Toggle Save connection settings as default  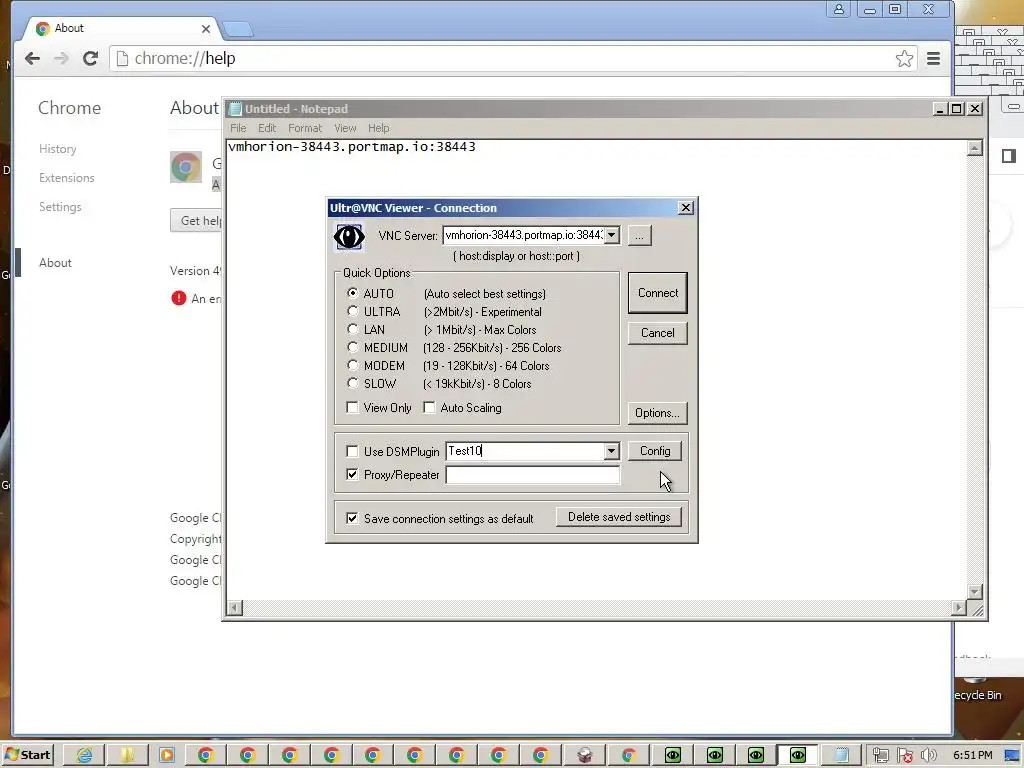coord(353,519)
